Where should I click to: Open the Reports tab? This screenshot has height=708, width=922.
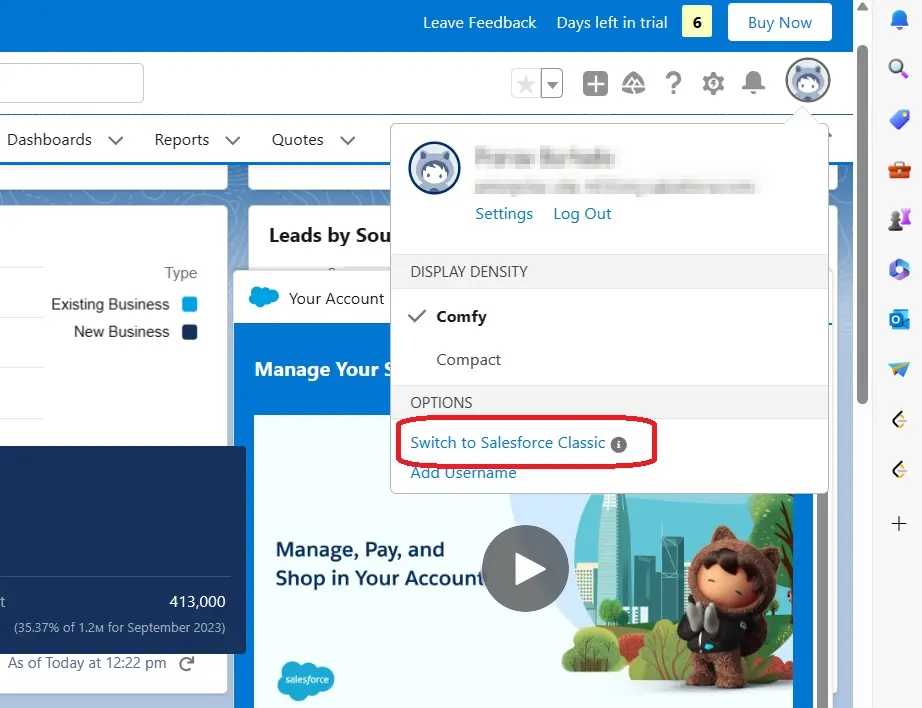[x=182, y=139]
